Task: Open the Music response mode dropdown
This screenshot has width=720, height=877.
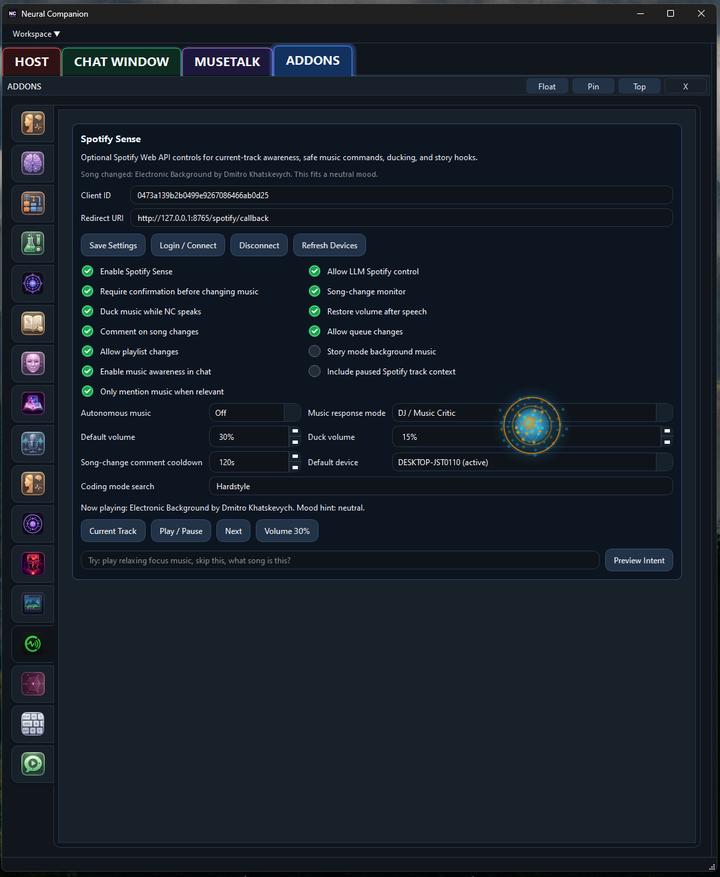Action: click(x=532, y=413)
